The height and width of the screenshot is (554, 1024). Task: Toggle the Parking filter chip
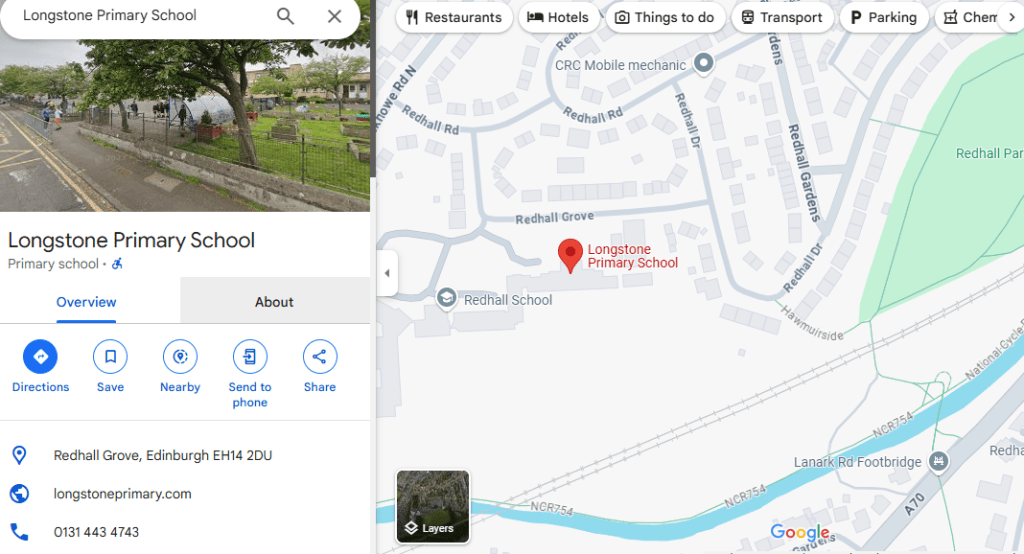tap(884, 18)
